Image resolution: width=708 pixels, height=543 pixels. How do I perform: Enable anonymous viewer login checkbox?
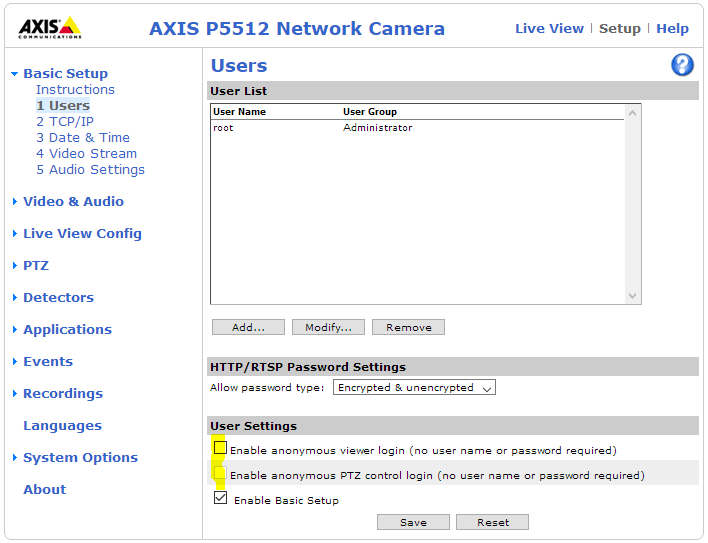point(220,448)
